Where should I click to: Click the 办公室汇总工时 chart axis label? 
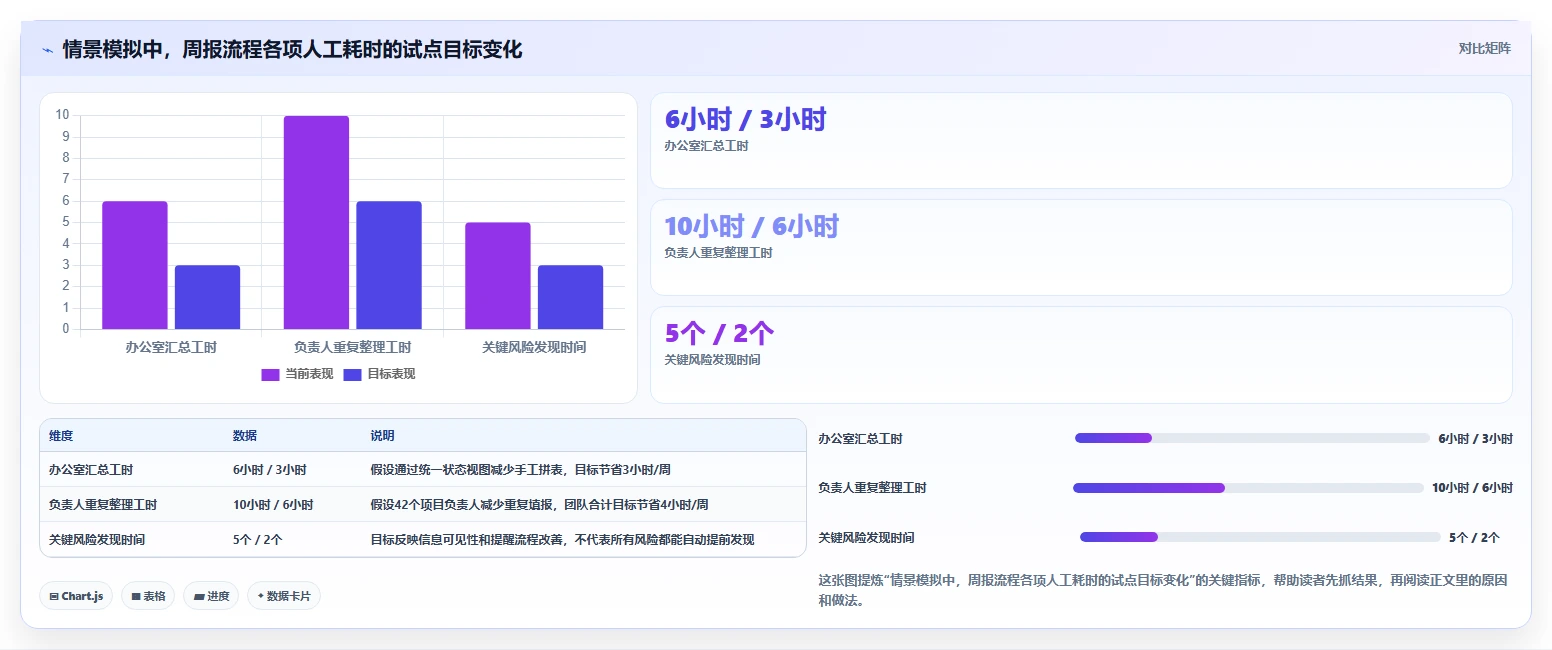[171, 347]
